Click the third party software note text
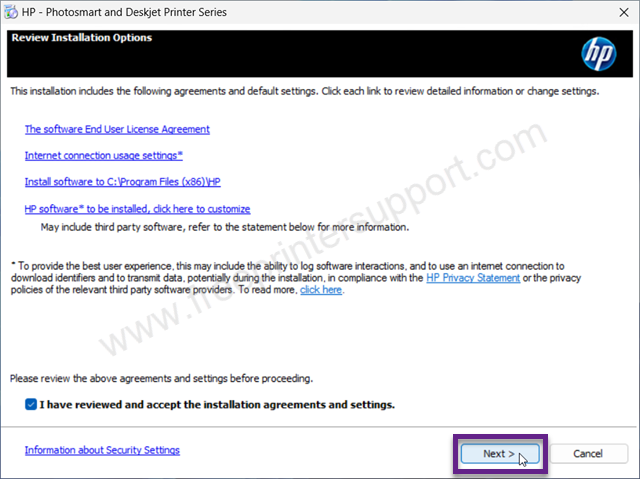This screenshot has width=640, height=479. pos(224,227)
